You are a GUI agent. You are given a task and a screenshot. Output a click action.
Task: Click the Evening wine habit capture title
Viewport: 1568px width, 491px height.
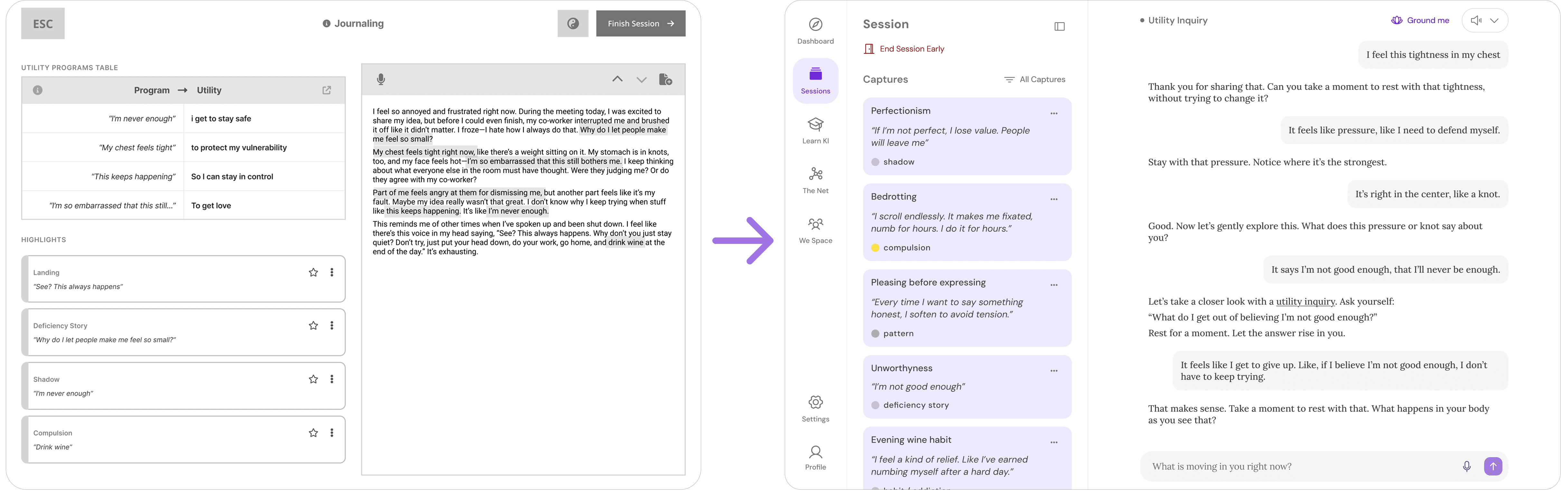(x=911, y=440)
